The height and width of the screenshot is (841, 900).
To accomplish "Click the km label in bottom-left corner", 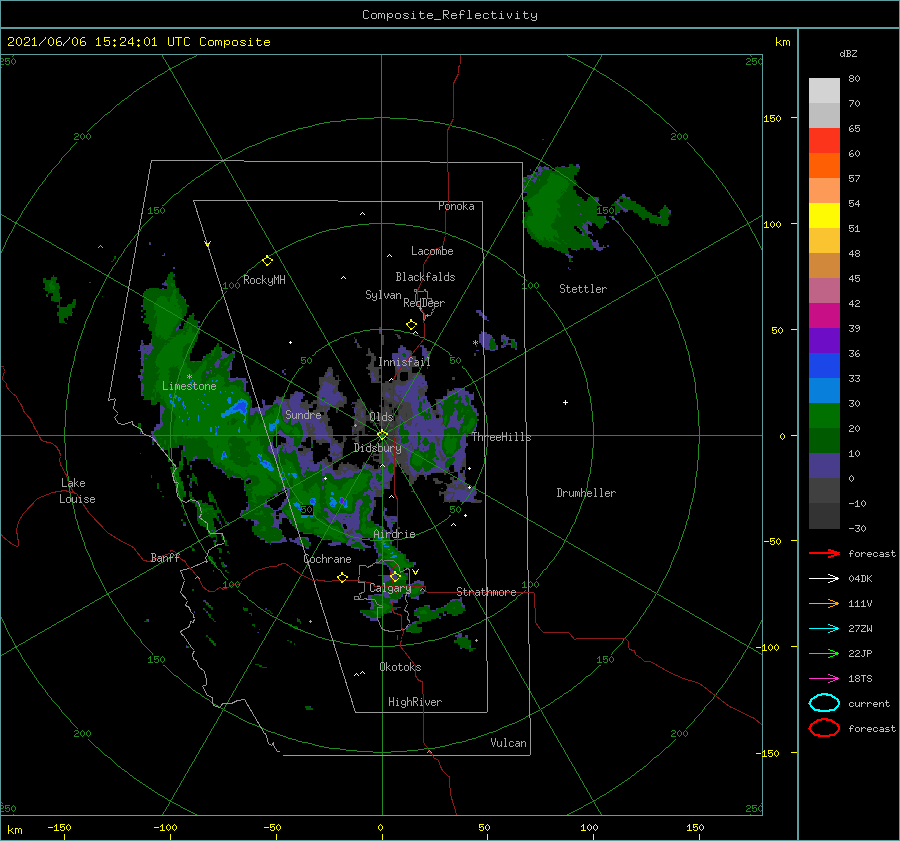I will pos(15,830).
